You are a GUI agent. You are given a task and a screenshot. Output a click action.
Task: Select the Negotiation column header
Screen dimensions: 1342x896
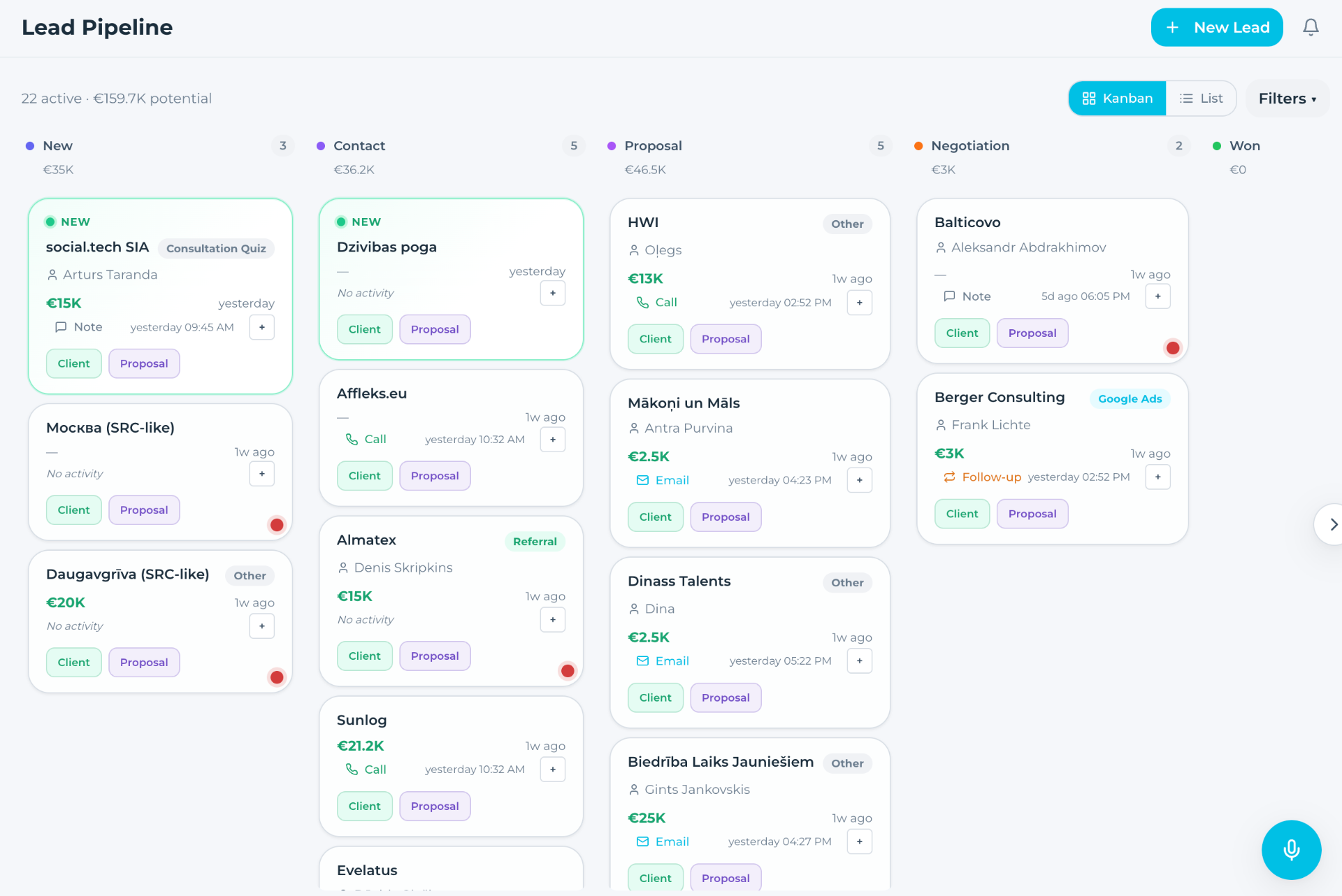[x=970, y=145]
